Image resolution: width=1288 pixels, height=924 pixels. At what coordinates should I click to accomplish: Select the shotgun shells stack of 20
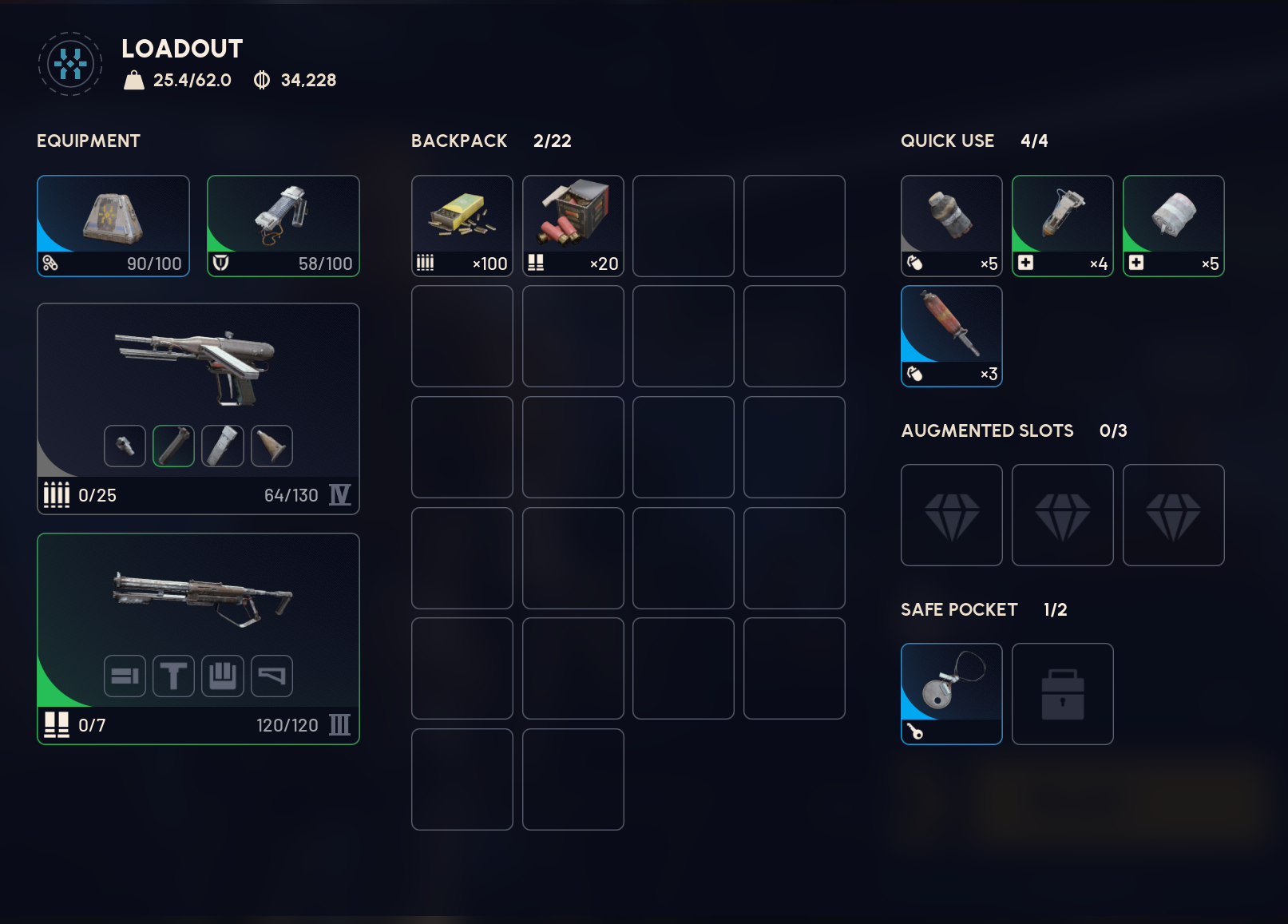pyautogui.click(x=573, y=226)
